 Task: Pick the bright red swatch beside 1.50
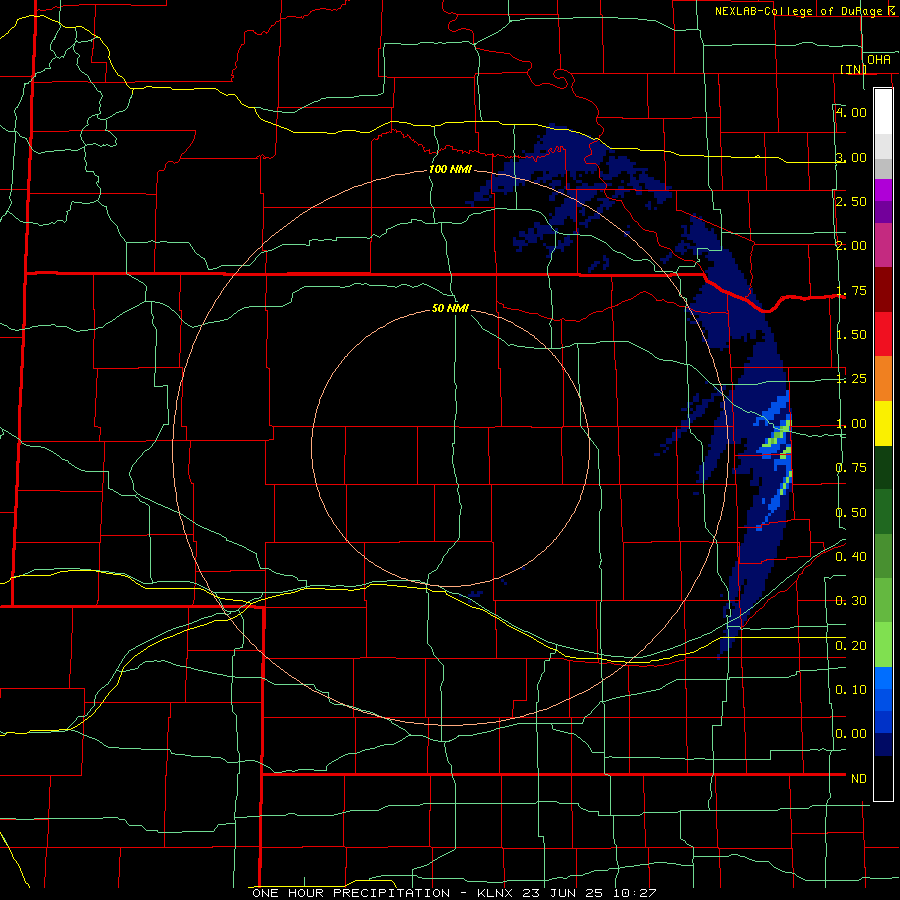click(883, 334)
